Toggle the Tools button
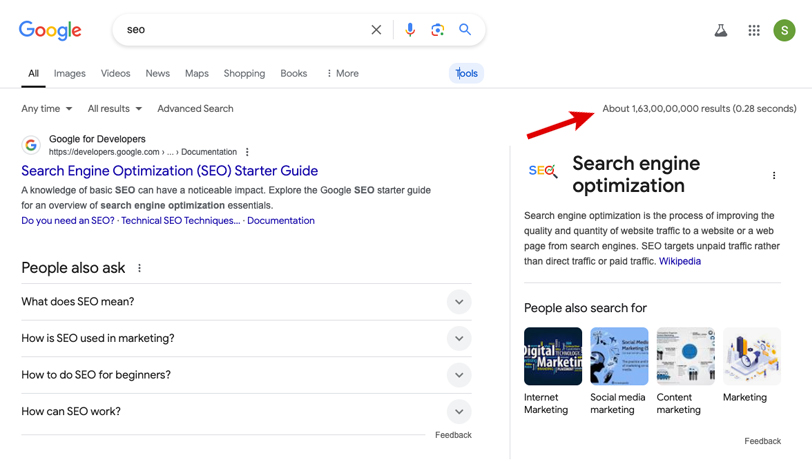The image size is (812, 465). 467,74
